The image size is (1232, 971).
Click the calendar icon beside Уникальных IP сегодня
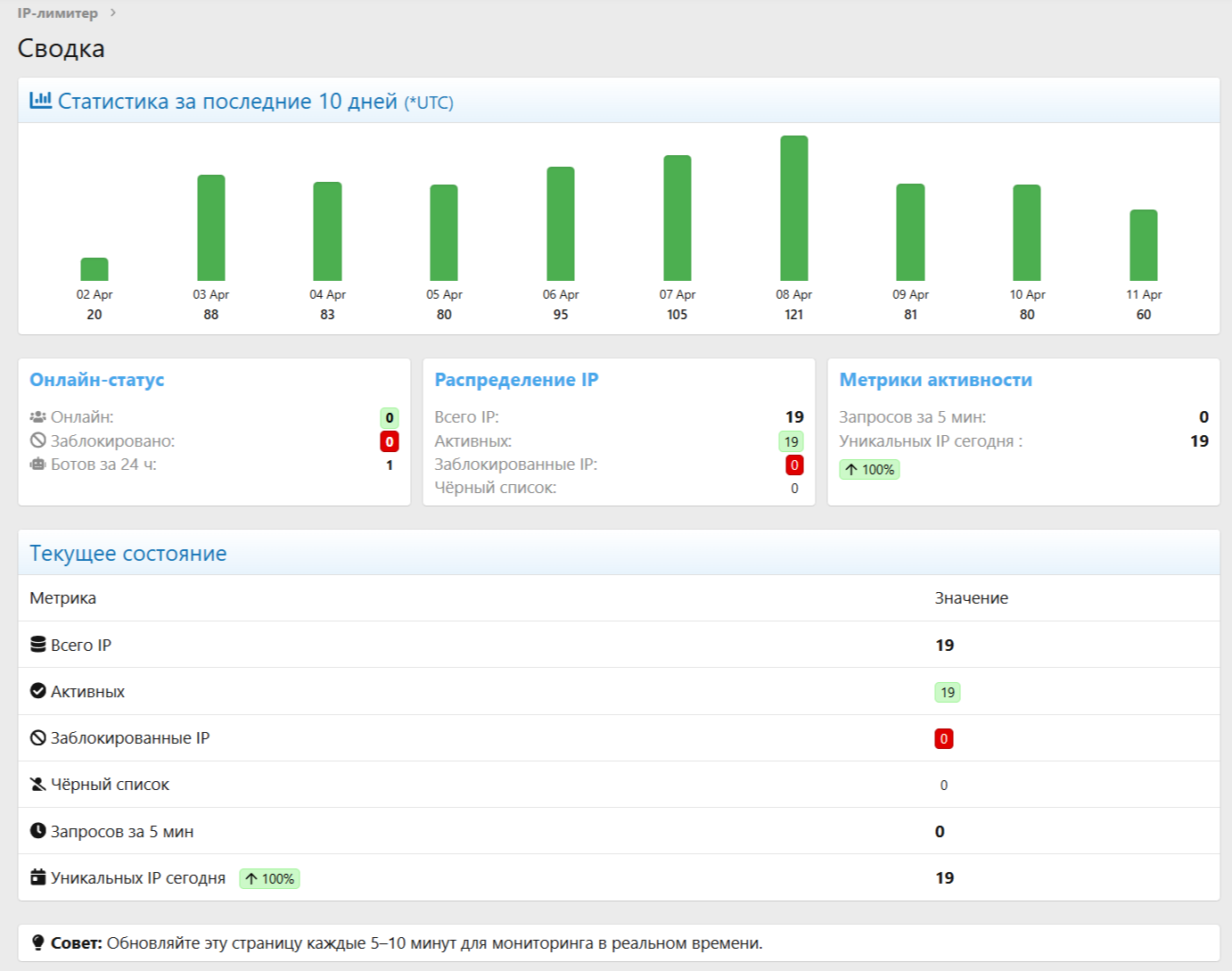(x=38, y=876)
